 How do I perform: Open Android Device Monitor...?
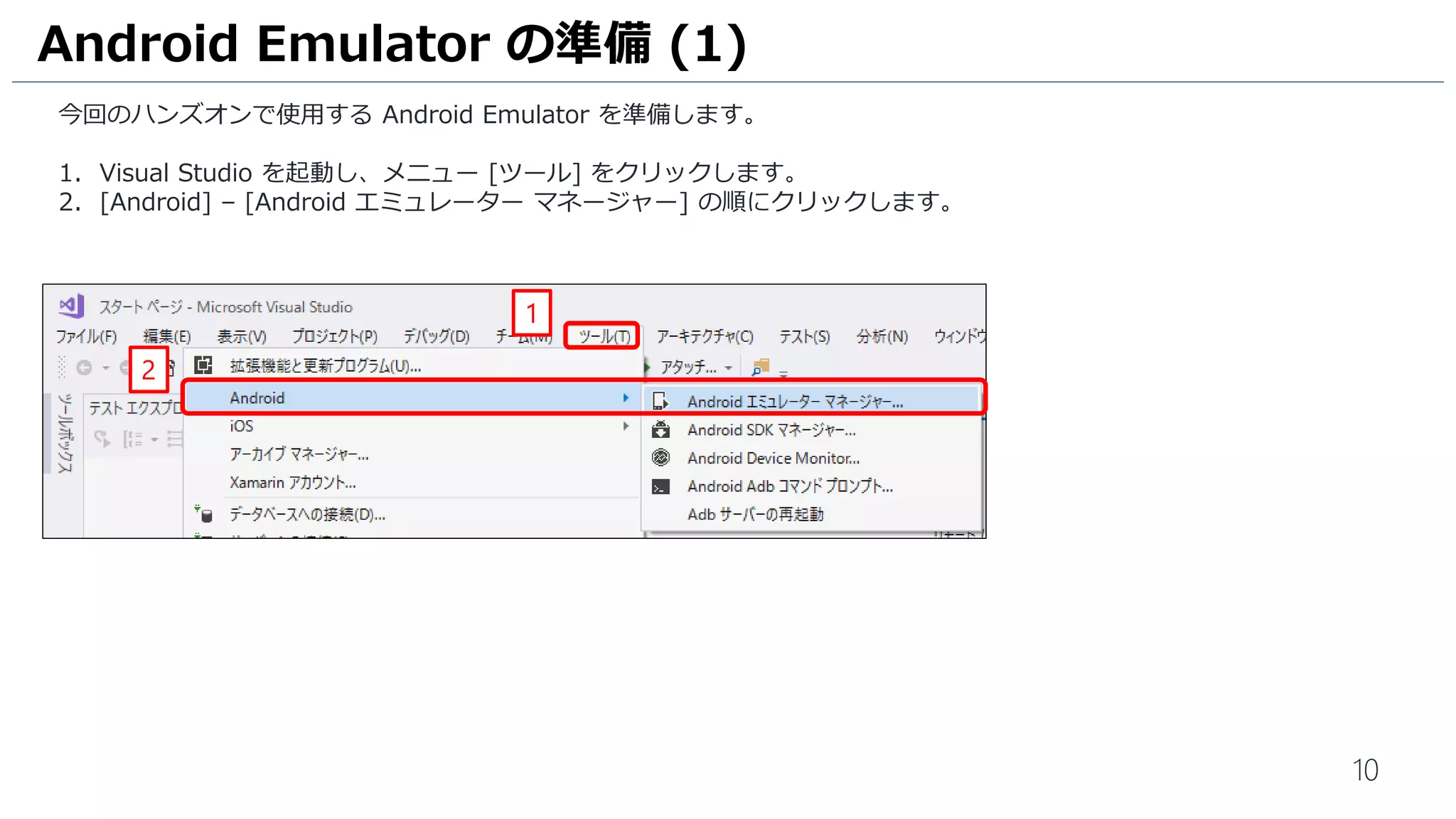coord(813,459)
